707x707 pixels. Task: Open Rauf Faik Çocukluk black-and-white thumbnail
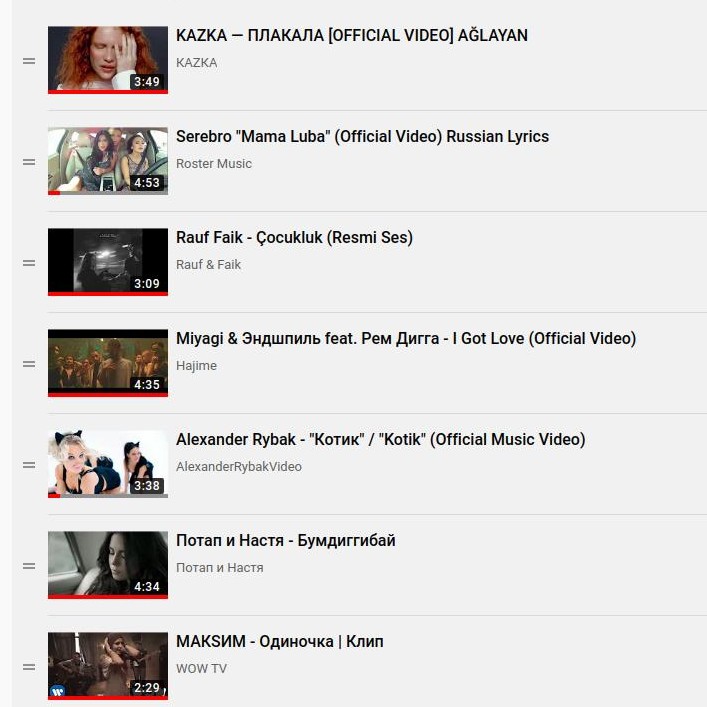108,262
